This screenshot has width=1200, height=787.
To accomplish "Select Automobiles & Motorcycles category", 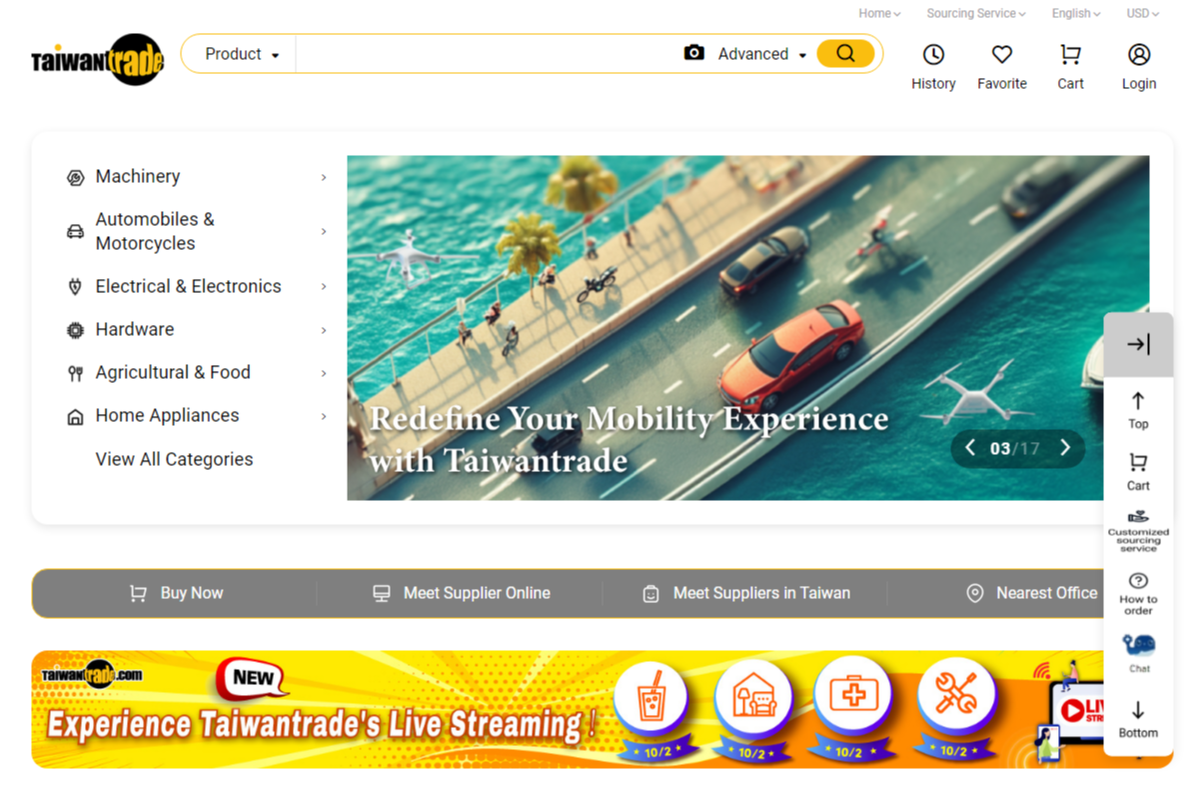I will pyautogui.click(x=155, y=231).
